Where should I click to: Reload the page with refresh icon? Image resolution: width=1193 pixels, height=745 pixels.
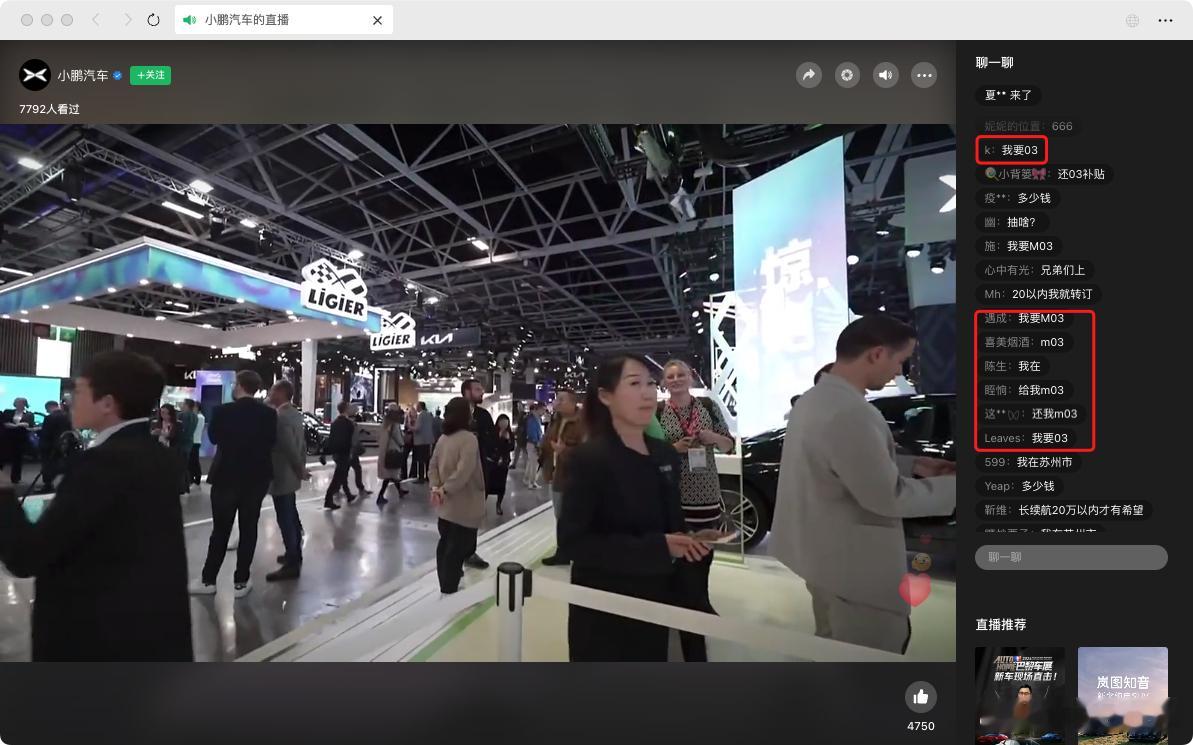coord(153,20)
